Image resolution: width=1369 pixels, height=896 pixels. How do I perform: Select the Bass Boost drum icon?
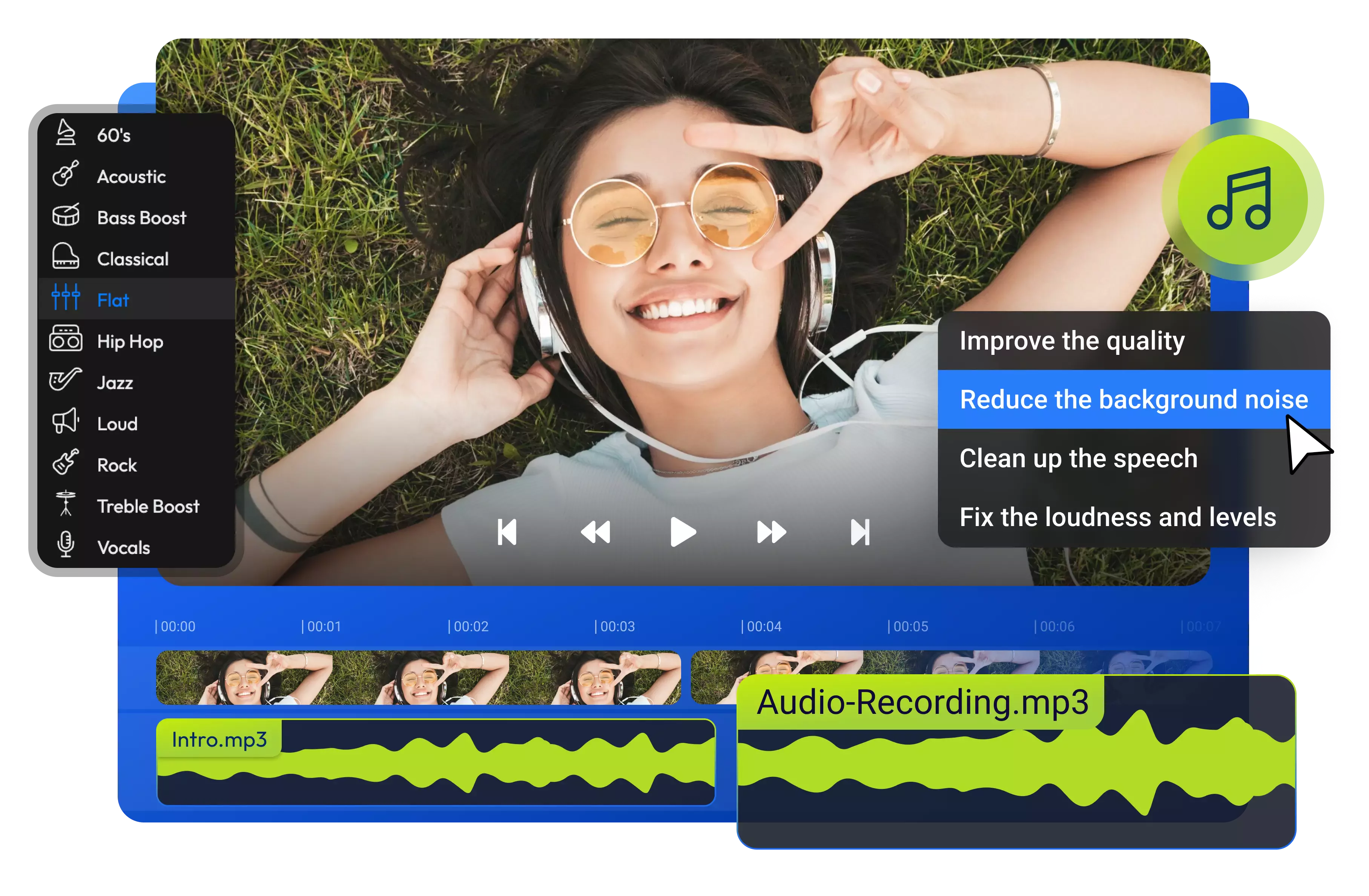(x=66, y=217)
